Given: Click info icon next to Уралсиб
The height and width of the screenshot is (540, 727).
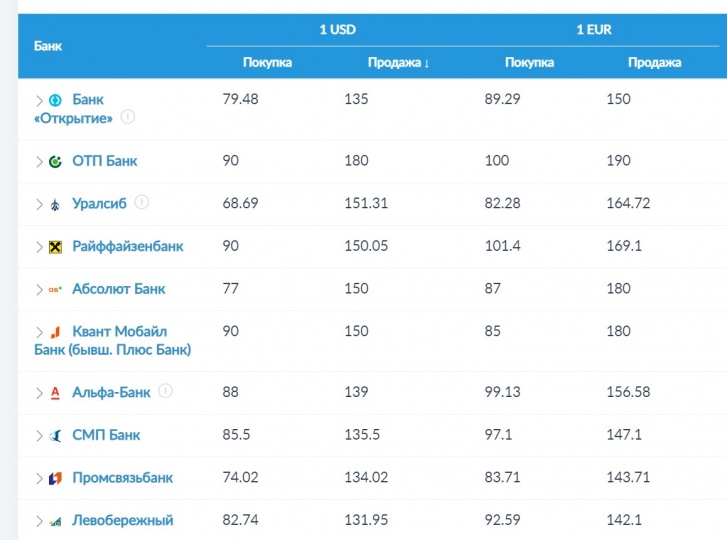Looking at the screenshot, I should 142,202.
